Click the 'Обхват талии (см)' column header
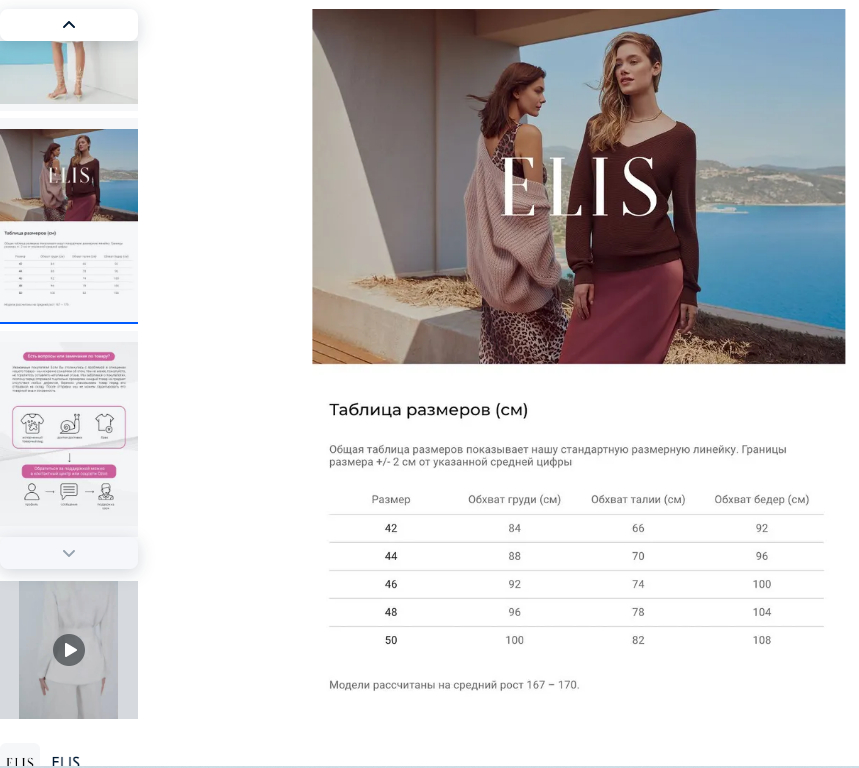This screenshot has width=859, height=768. (638, 500)
